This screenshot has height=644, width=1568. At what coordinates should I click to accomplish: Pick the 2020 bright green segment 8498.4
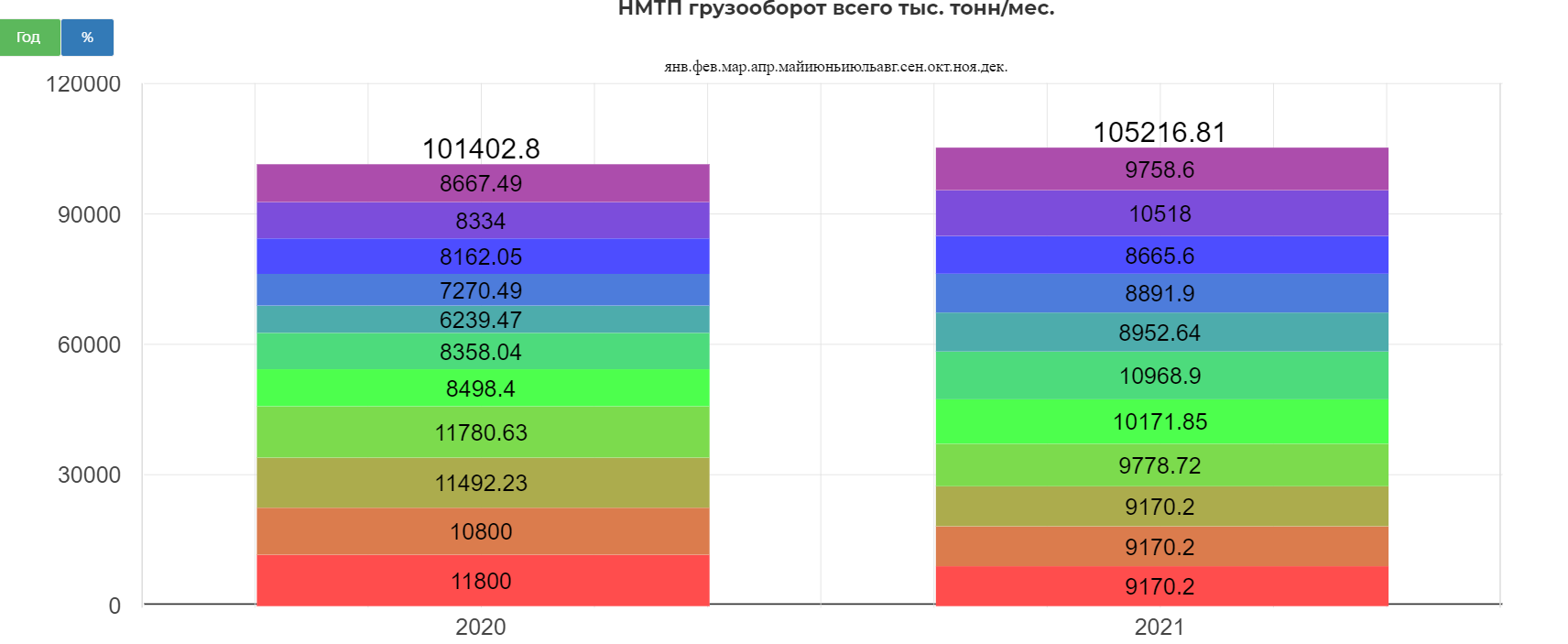[x=483, y=388]
